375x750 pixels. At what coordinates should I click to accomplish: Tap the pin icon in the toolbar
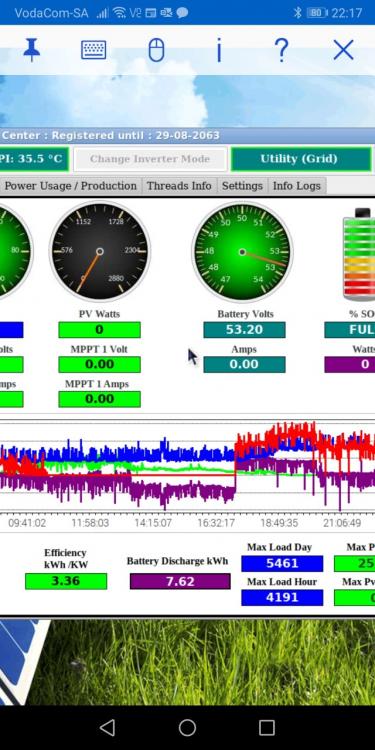point(32,50)
